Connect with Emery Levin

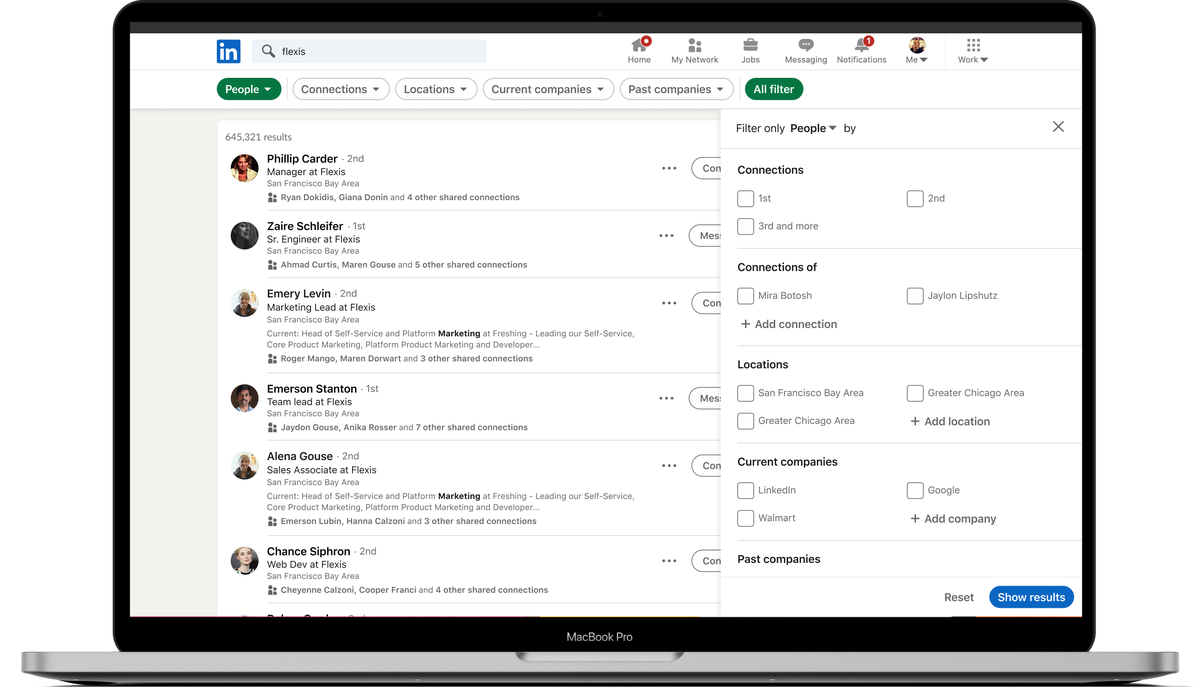point(706,303)
